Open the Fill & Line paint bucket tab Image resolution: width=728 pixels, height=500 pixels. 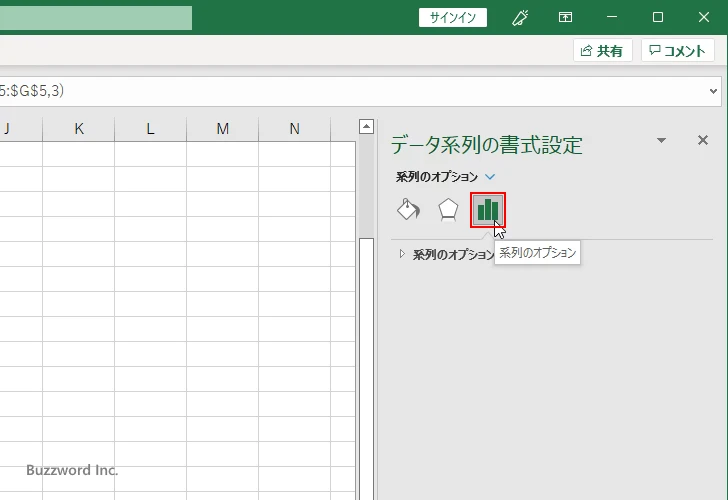tap(408, 209)
